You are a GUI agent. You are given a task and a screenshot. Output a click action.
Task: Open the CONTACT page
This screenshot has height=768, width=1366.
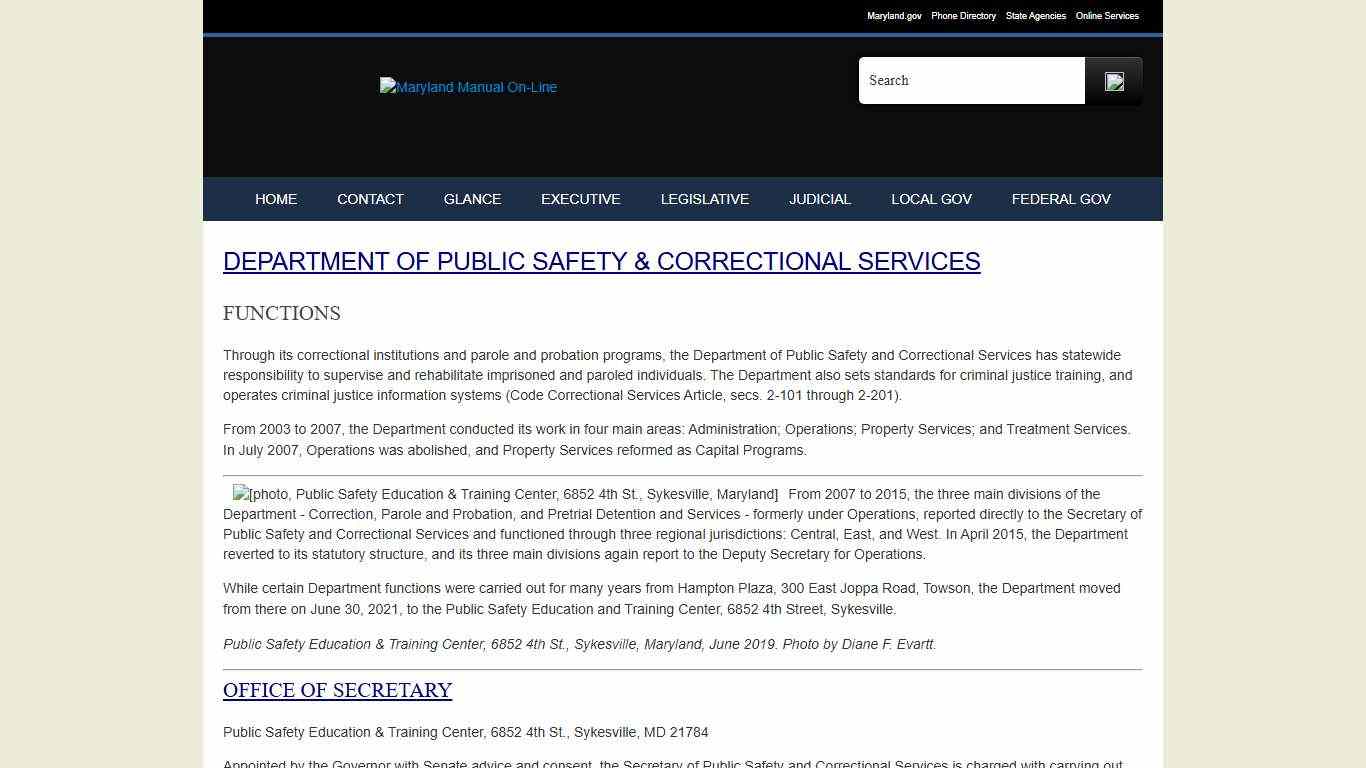coord(370,199)
